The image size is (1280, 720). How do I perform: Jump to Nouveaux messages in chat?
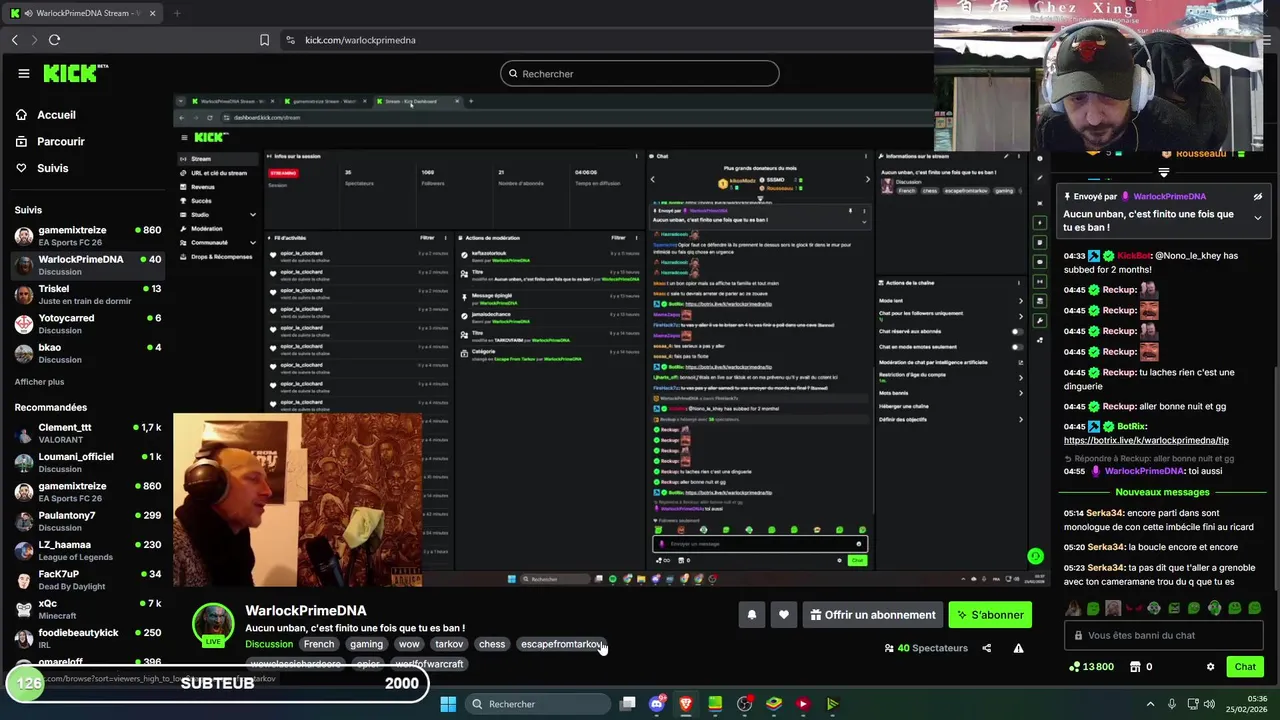1162,492
